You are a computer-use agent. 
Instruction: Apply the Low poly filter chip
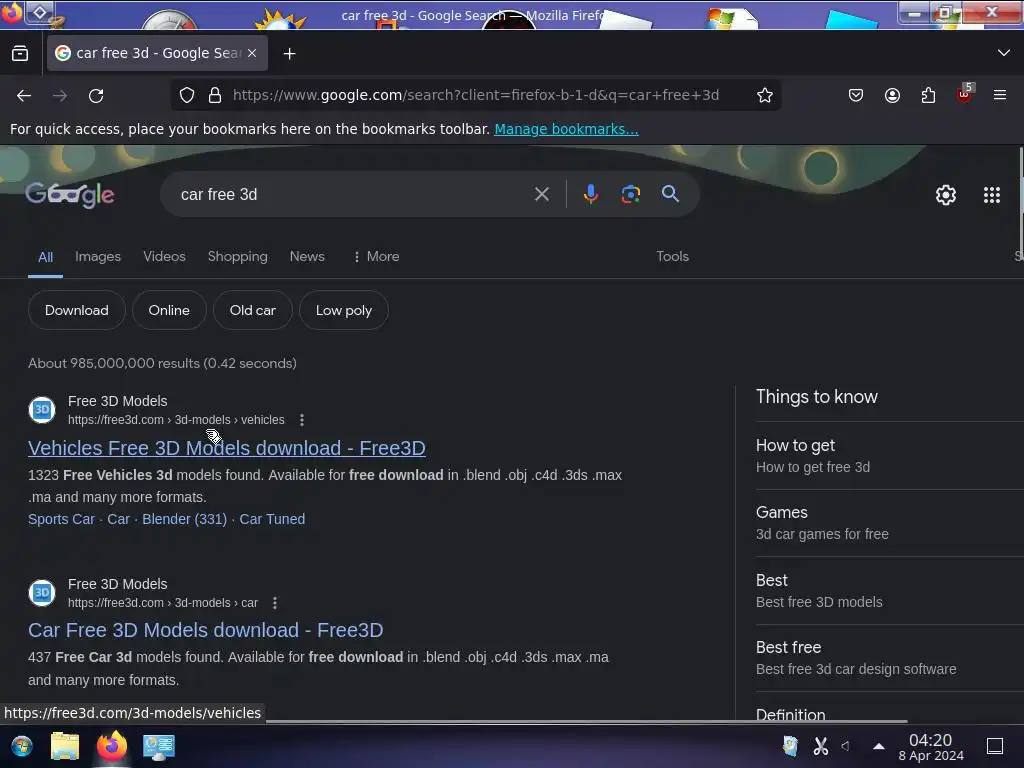pos(344,310)
